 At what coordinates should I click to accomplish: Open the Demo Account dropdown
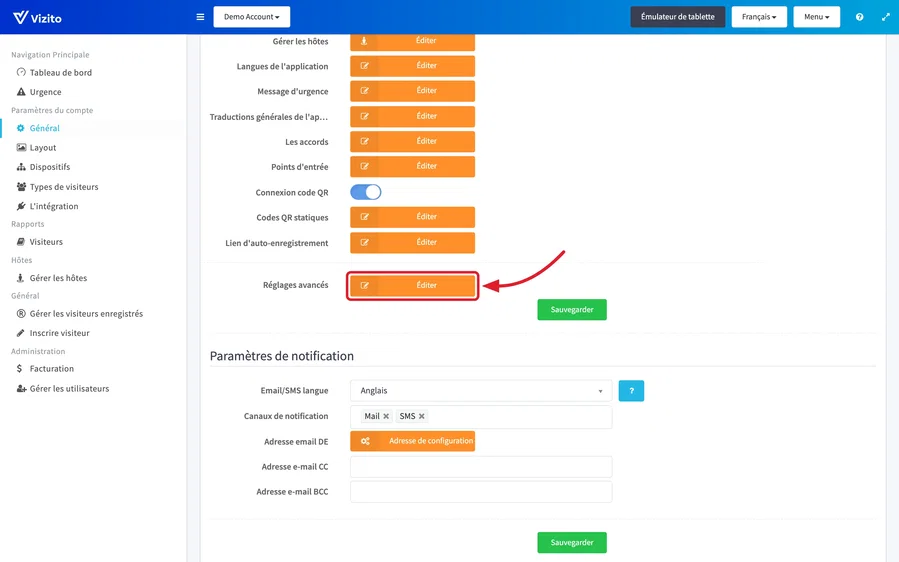pos(252,17)
